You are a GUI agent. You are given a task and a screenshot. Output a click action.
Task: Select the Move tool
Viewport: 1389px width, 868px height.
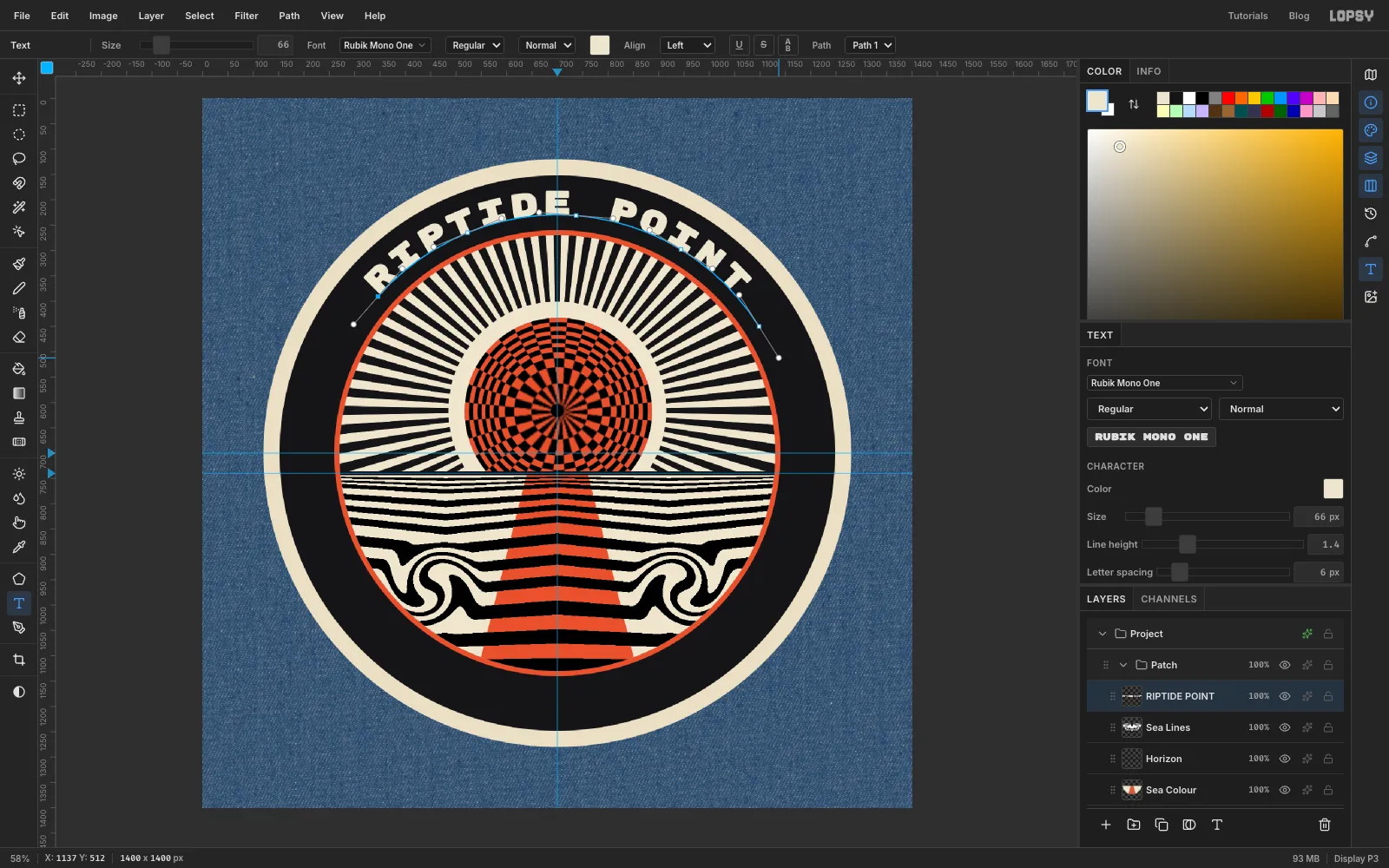(19, 78)
